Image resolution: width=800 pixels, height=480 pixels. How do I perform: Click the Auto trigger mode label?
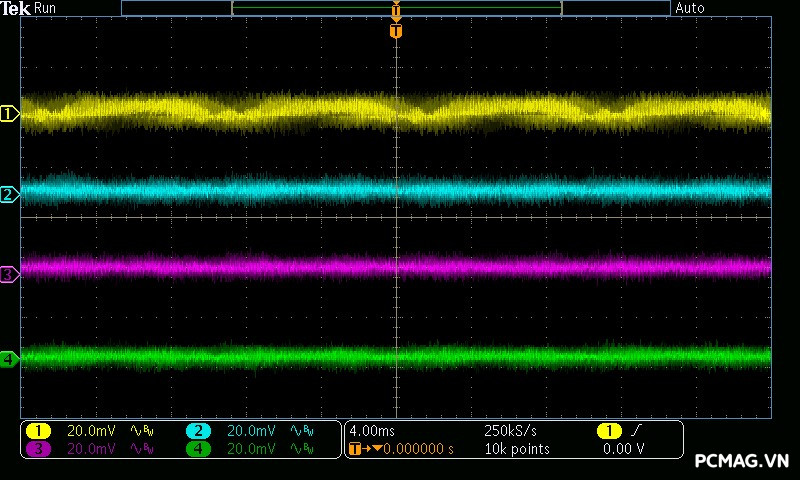point(690,8)
